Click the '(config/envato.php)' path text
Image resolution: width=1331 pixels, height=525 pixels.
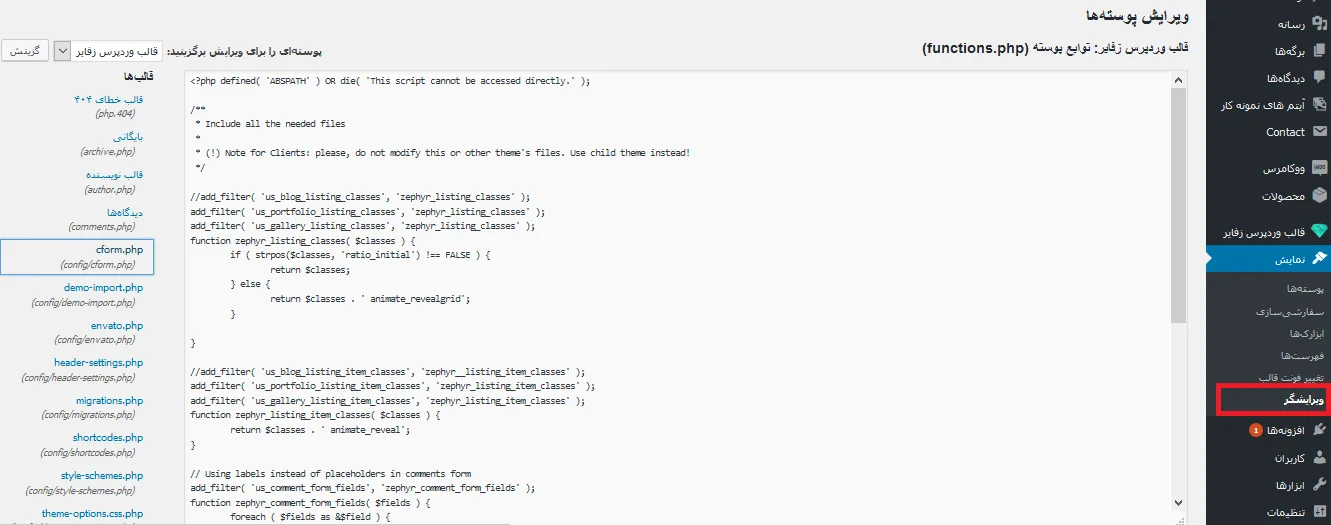[x=96, y=340]
